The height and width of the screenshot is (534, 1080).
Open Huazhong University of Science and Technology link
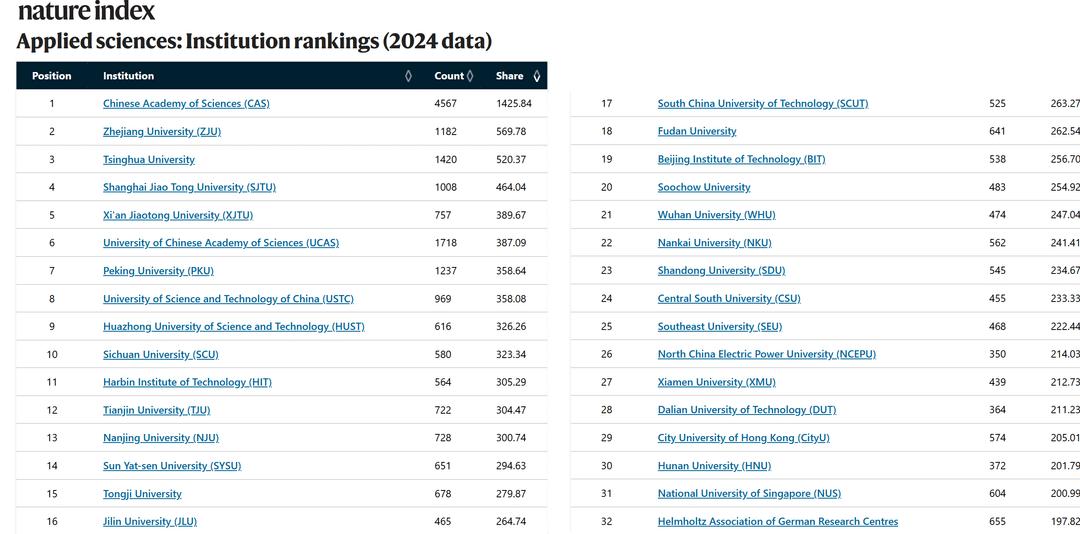(234, 327)
